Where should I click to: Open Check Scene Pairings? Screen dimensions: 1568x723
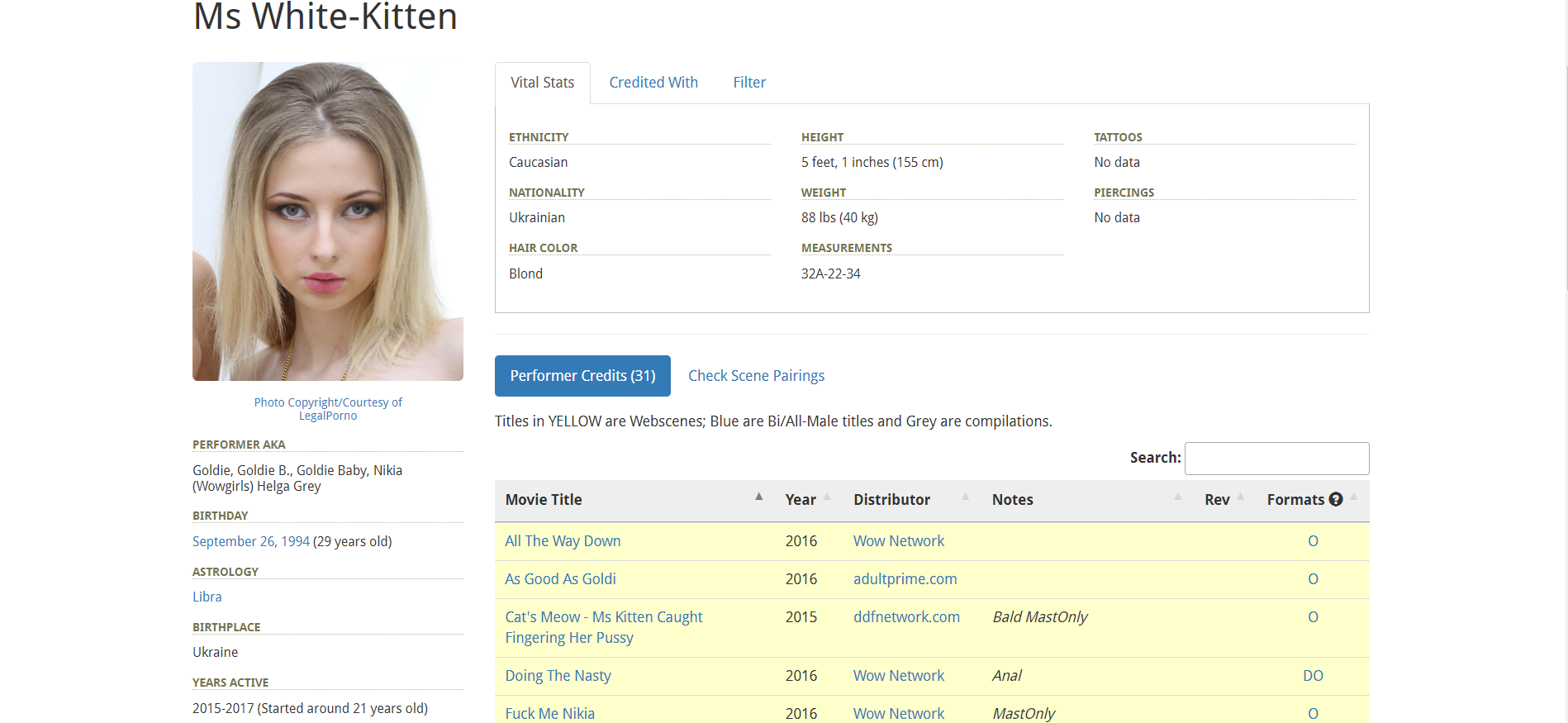pyautogui.click(x=756, y=376)
